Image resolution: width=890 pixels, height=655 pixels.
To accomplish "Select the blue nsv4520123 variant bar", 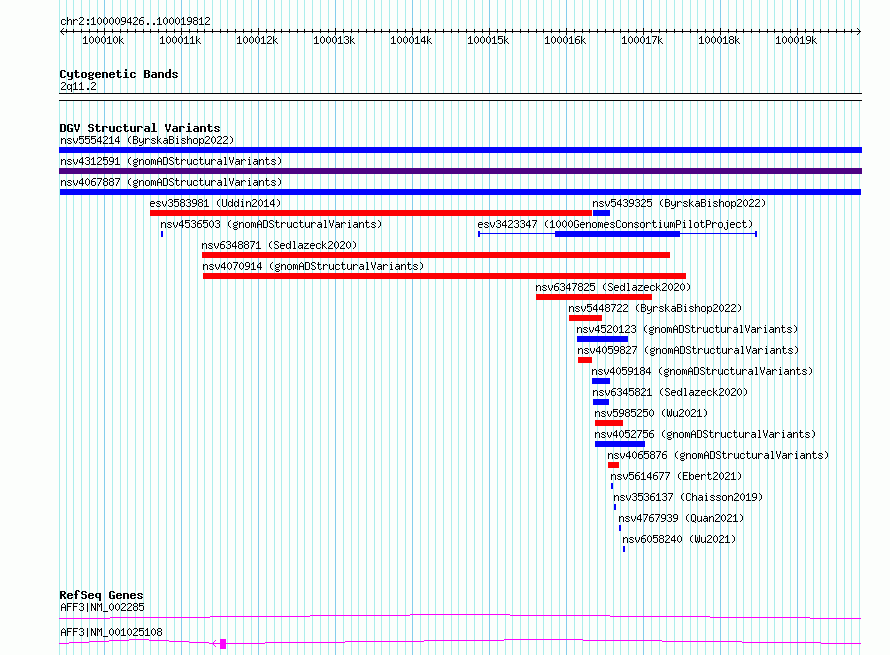I will 602,339.
